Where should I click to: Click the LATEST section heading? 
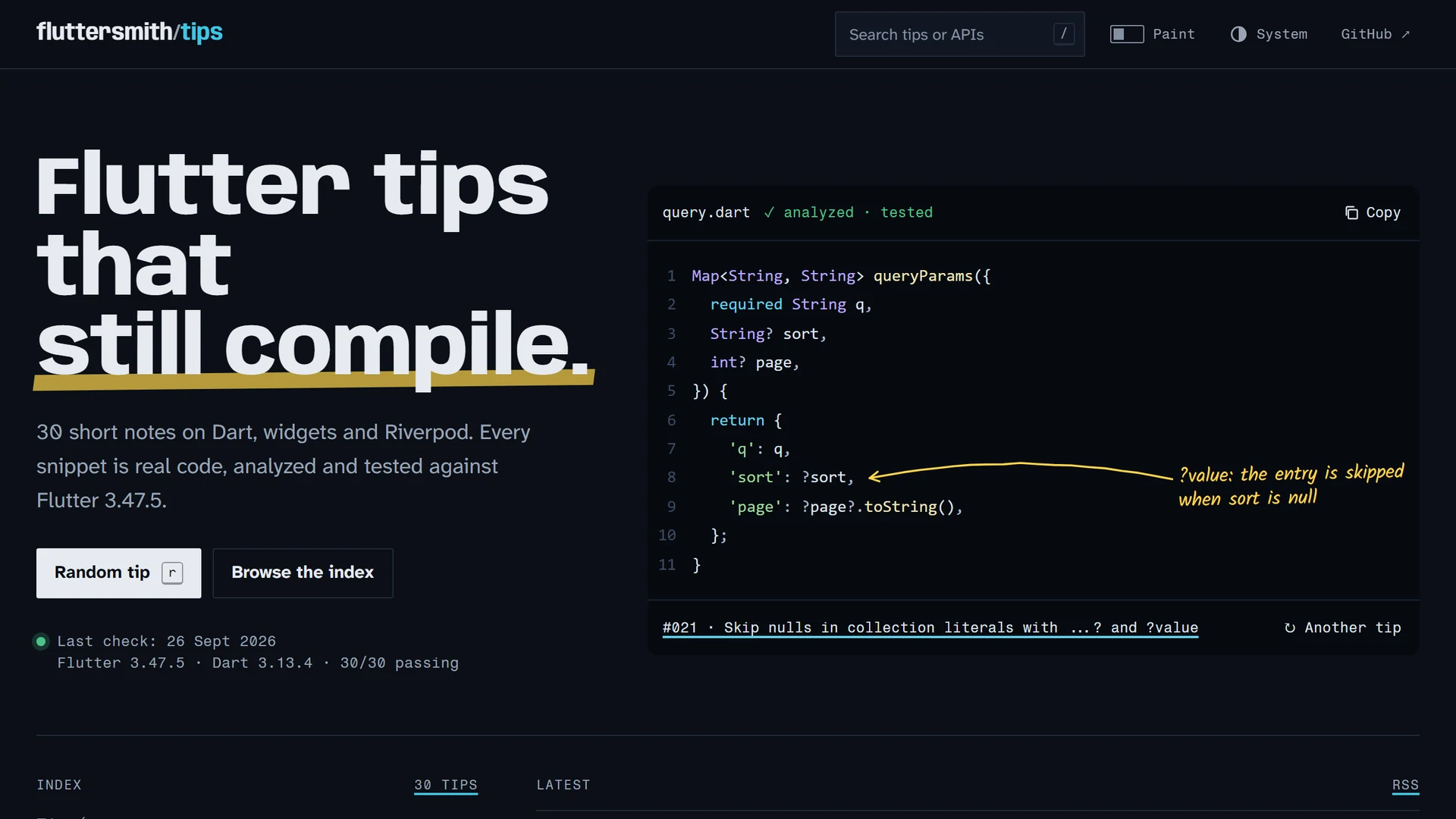pyautogui.click(x=563, y=785)
